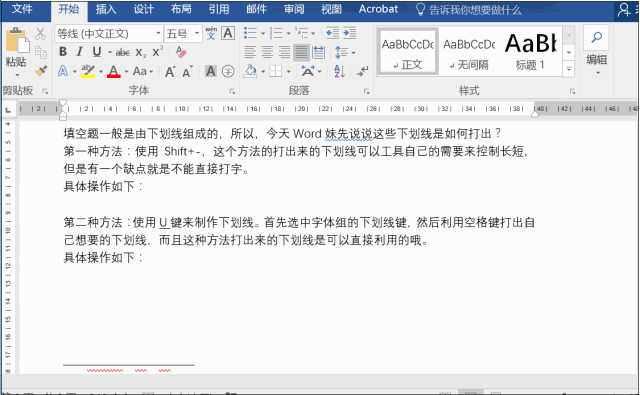Click the justify alignment button
This screenshot has width=640, height=395.
point(301,52)
